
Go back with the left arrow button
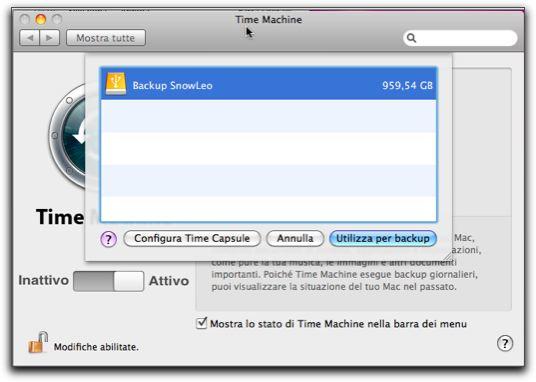tap(30, 38)
